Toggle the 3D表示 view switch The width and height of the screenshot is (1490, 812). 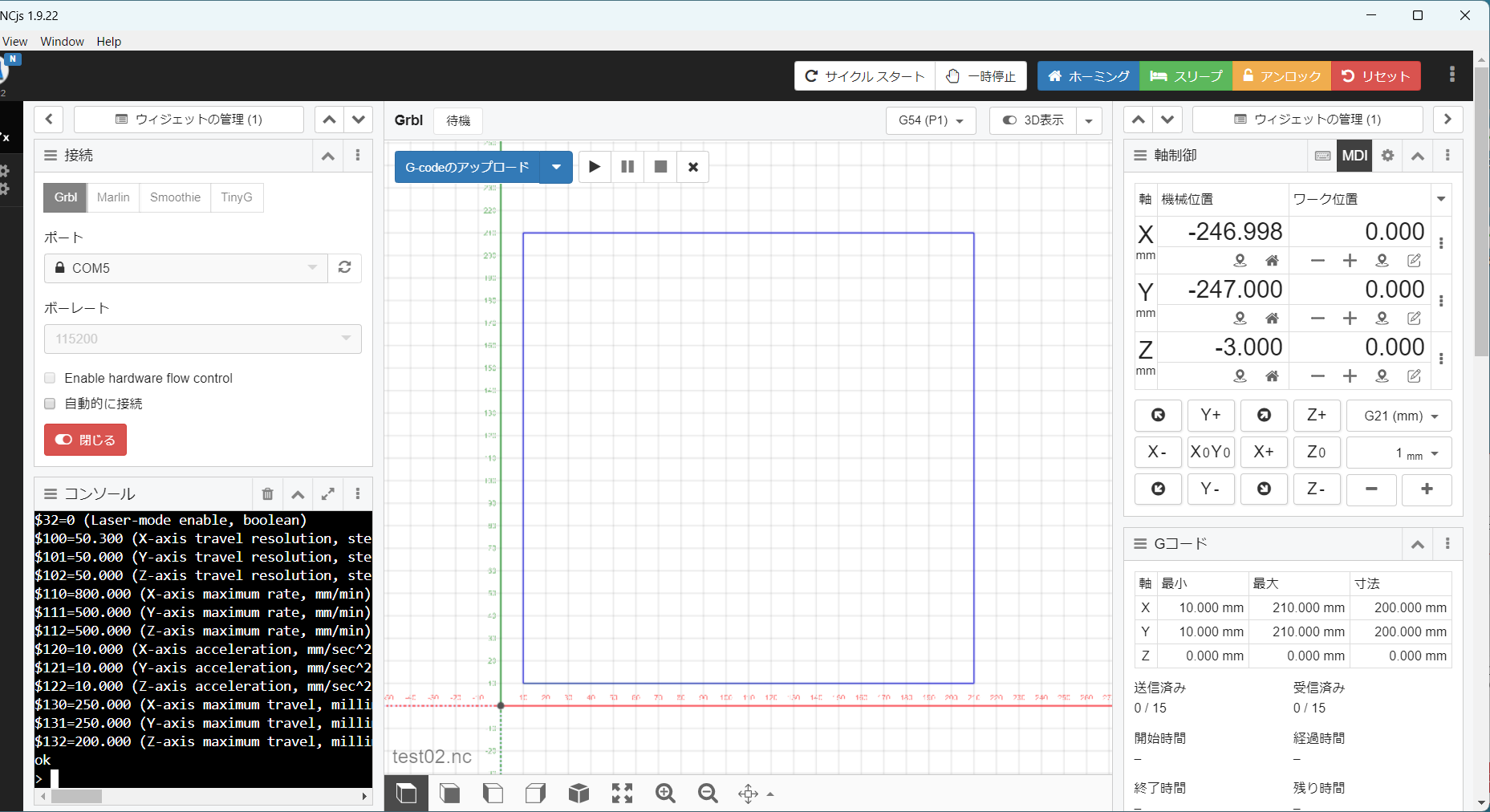point(1033,120)
